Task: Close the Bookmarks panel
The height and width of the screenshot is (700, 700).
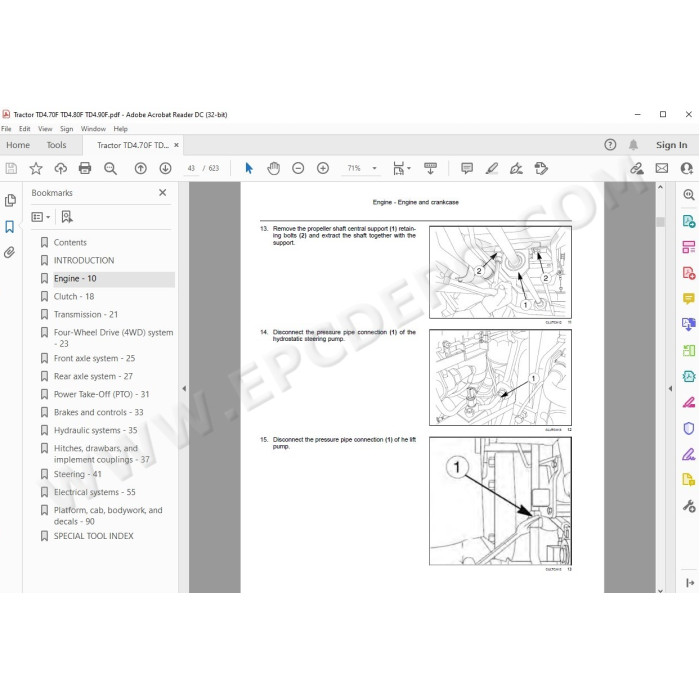Action: [x=162, y=192]
